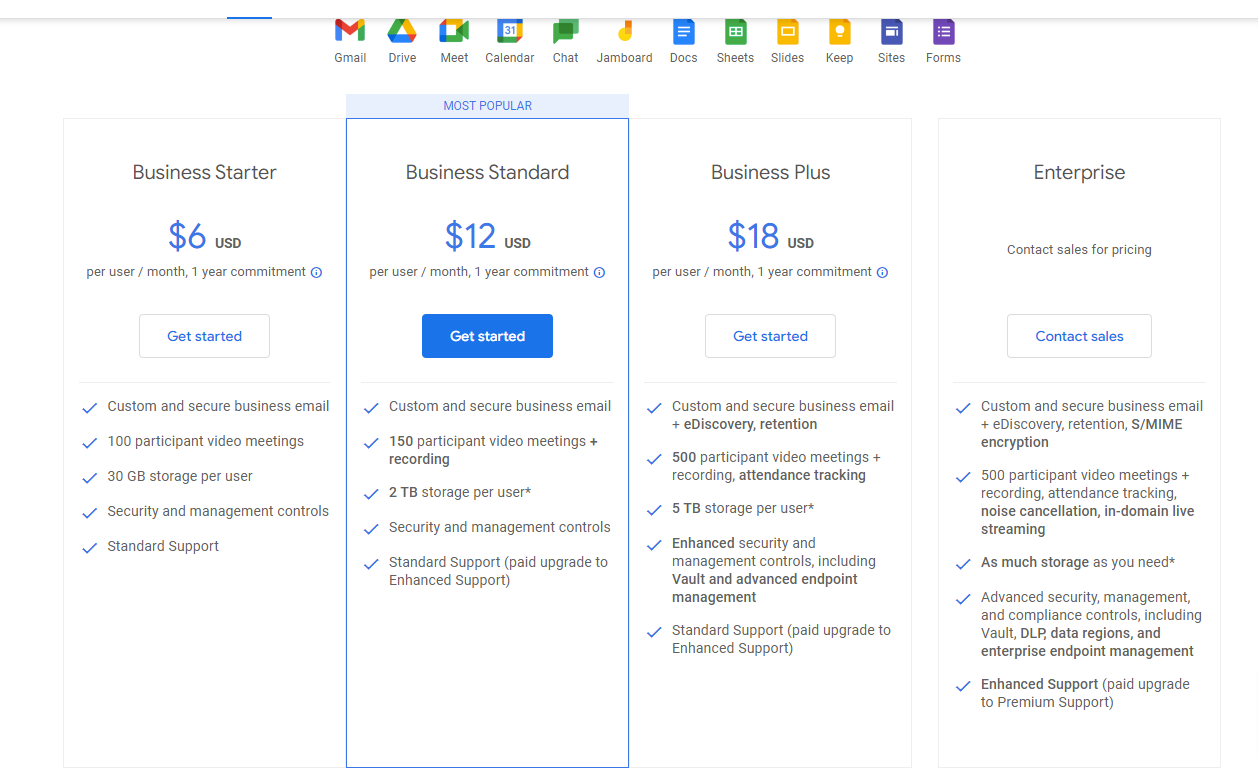Screen dimensions: 1258x777
Task: Open the Keep icon
Action: point(839,32)
